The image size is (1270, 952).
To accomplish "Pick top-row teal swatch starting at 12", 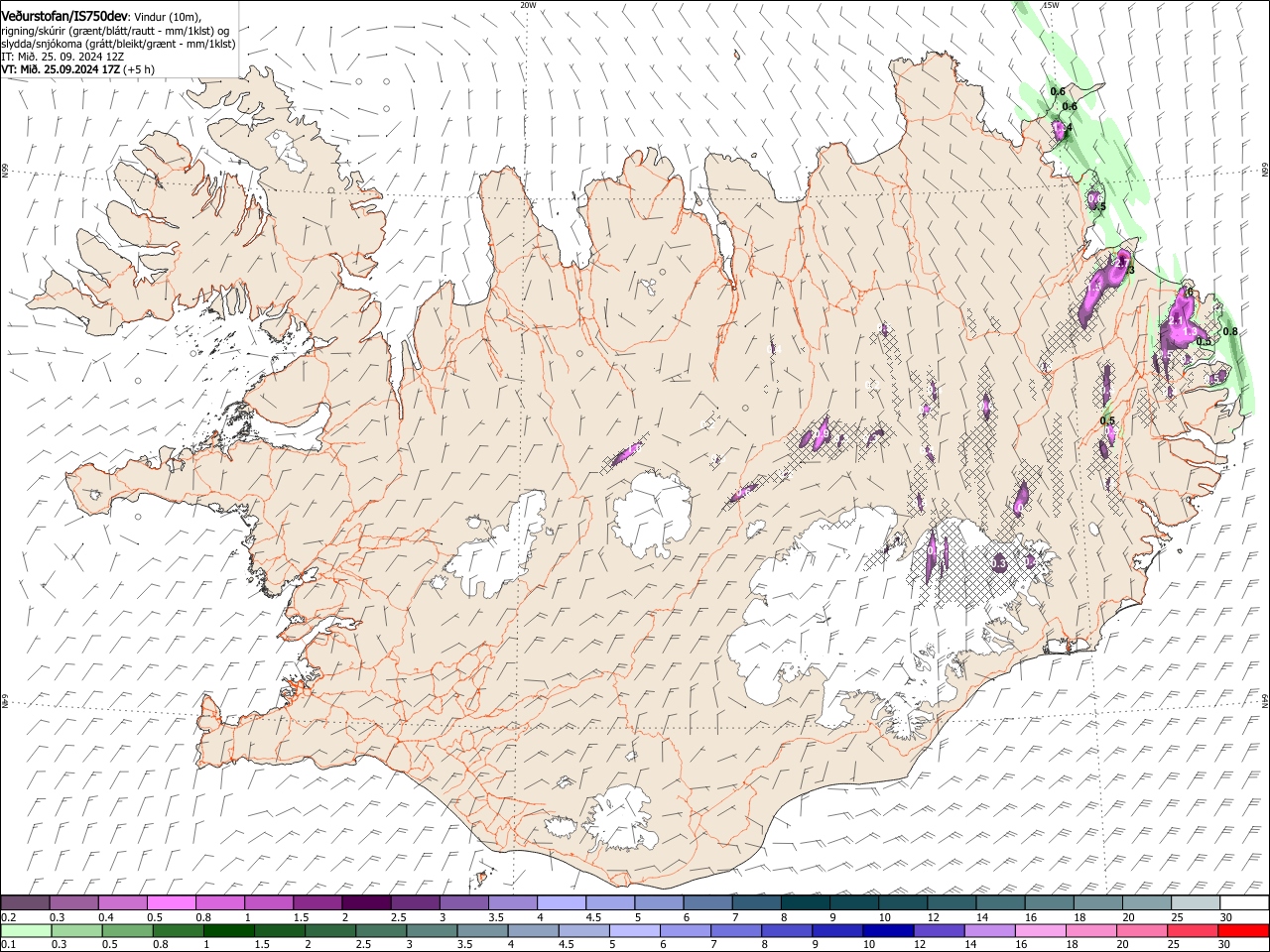I will [952, 903].
